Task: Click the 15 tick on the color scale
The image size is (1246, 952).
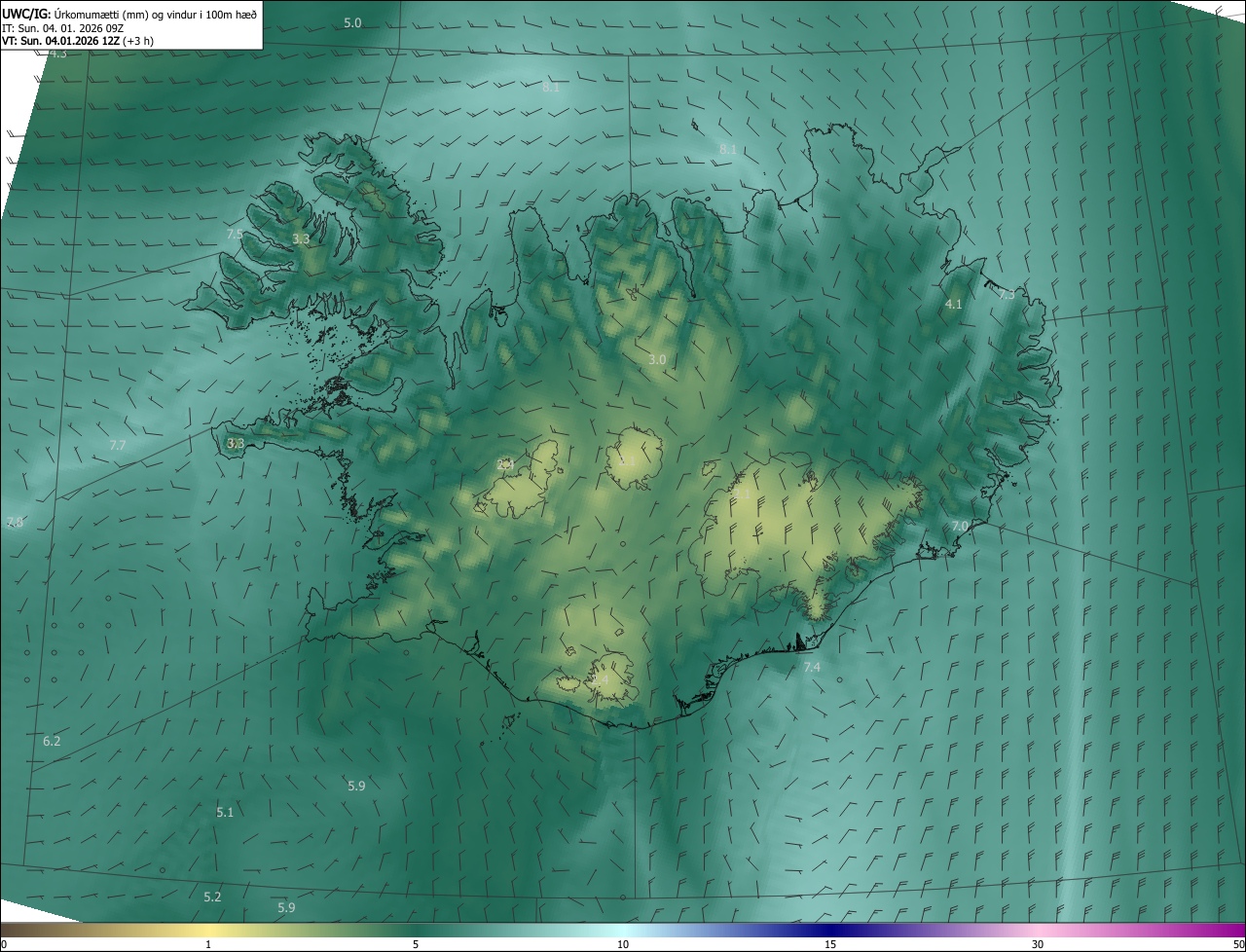Action: (830, 945)
